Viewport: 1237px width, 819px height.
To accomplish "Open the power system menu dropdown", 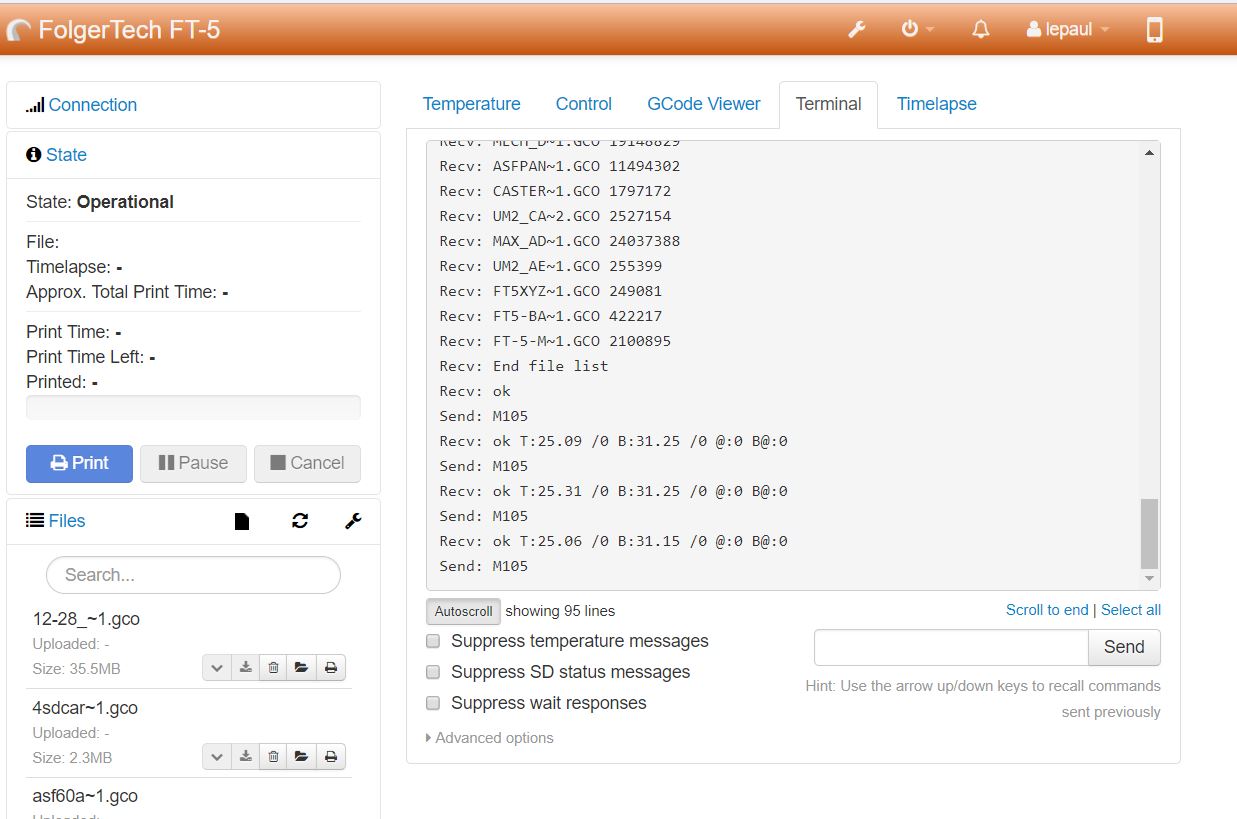I will 916,30.
